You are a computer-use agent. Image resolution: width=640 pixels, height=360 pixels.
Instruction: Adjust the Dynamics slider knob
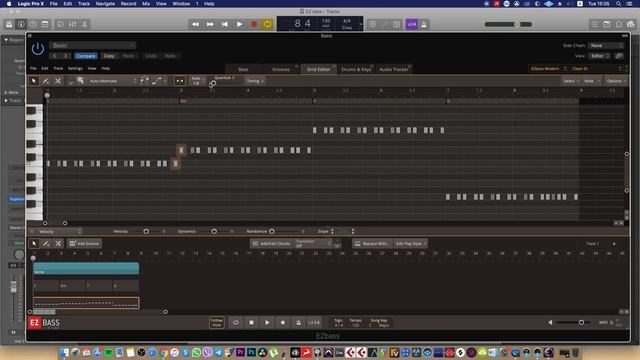click(x=214, y=231)
